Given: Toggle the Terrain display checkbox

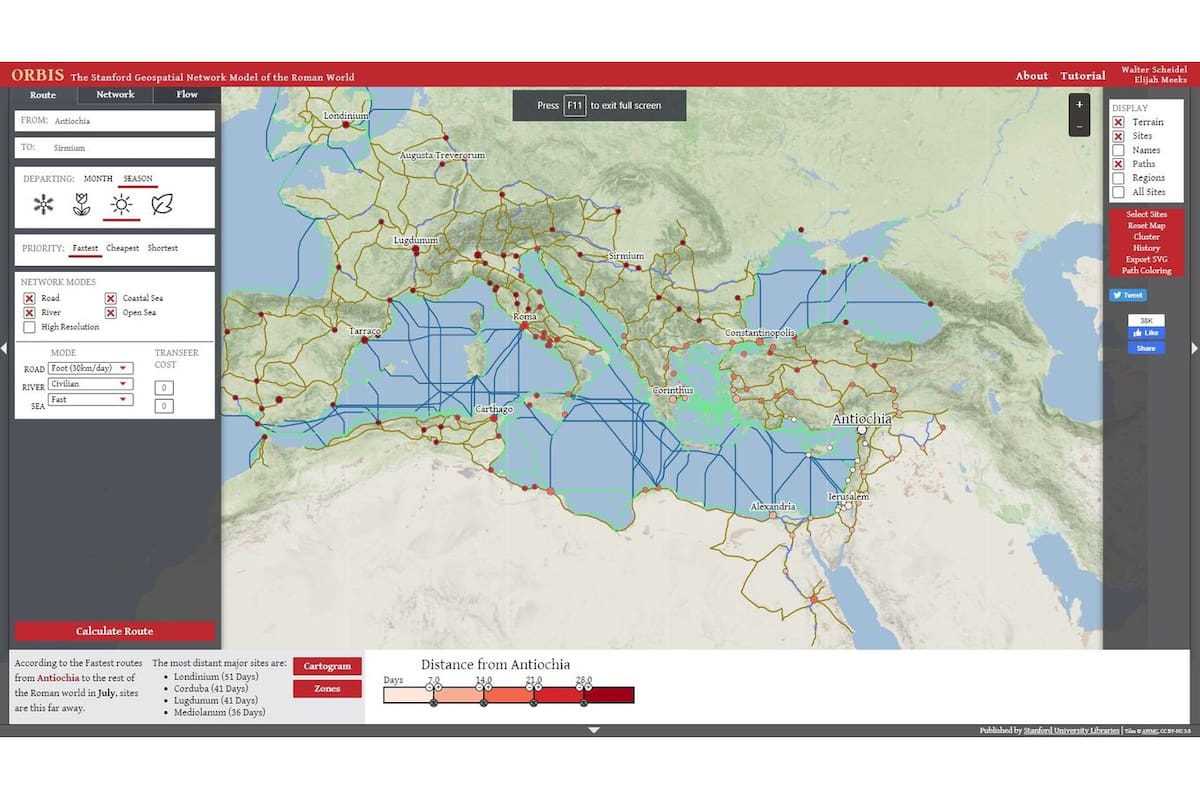Looking at the screenshot, I should pos(1119,122).
